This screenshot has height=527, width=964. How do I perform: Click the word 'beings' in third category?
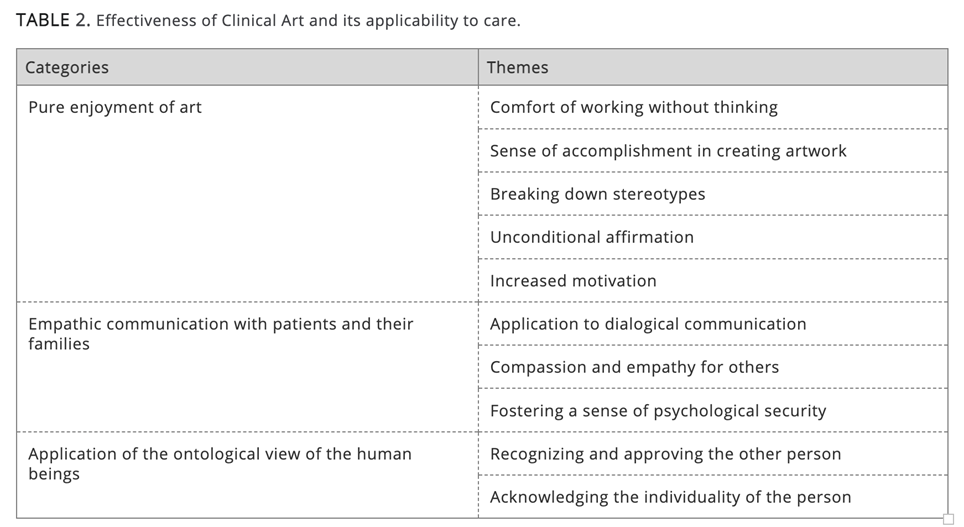[54, 474]
